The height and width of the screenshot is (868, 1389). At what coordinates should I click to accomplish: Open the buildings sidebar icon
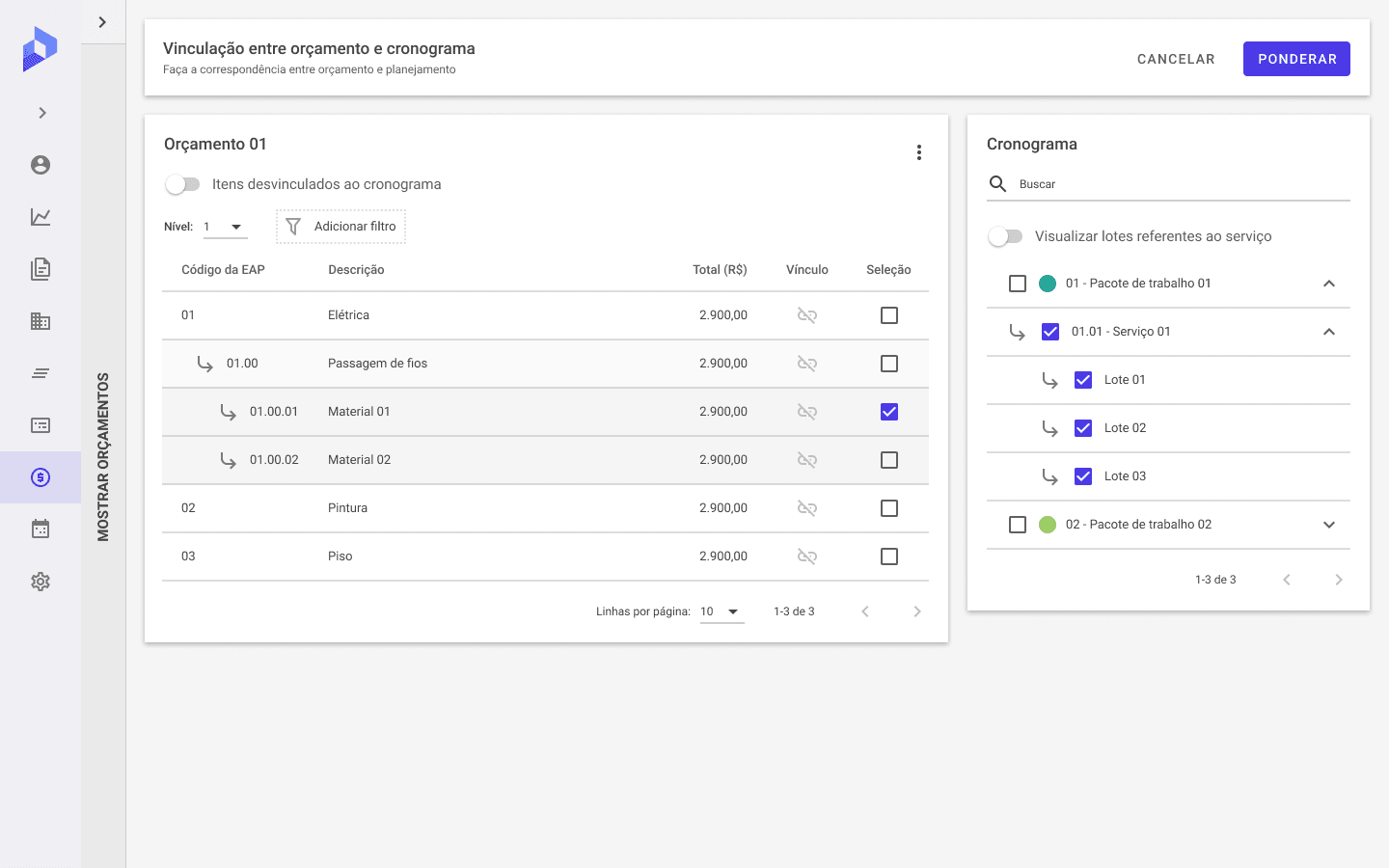pyautogui.click(x=41, y=321)
